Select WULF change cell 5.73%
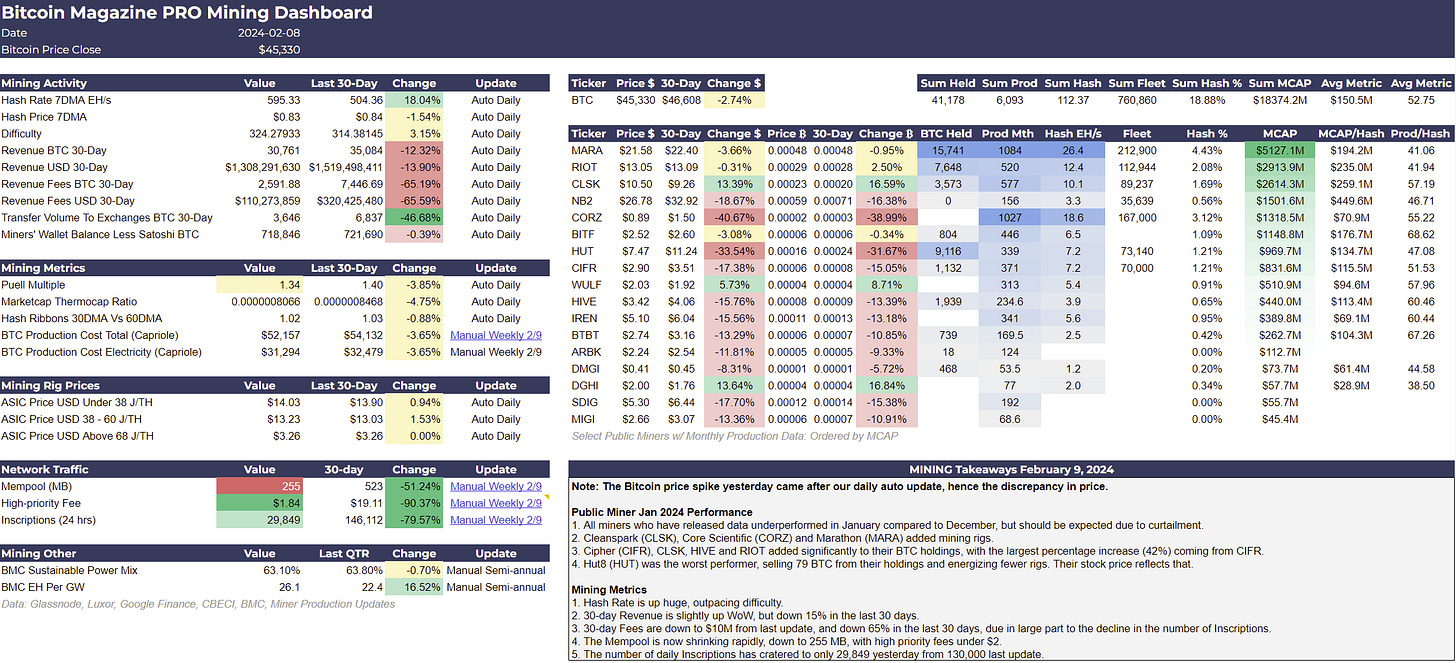This screenshot has height=663, width=1456. [736, 285]
